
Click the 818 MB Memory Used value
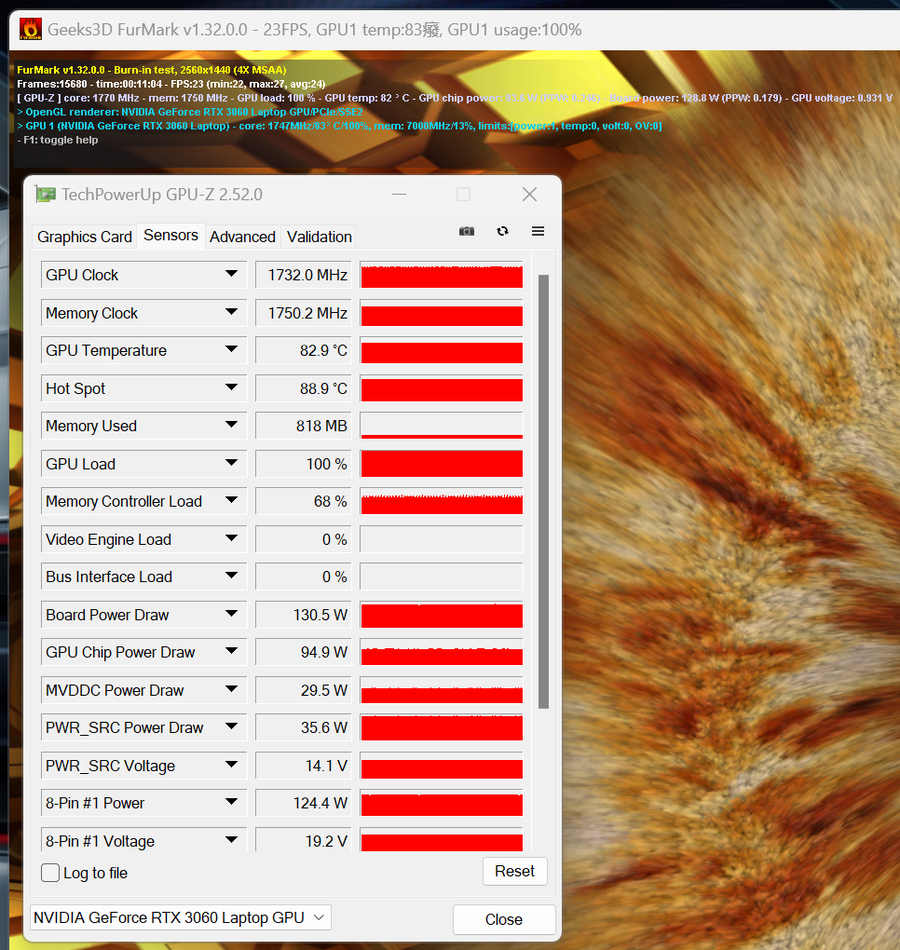[x=303, y=426]
